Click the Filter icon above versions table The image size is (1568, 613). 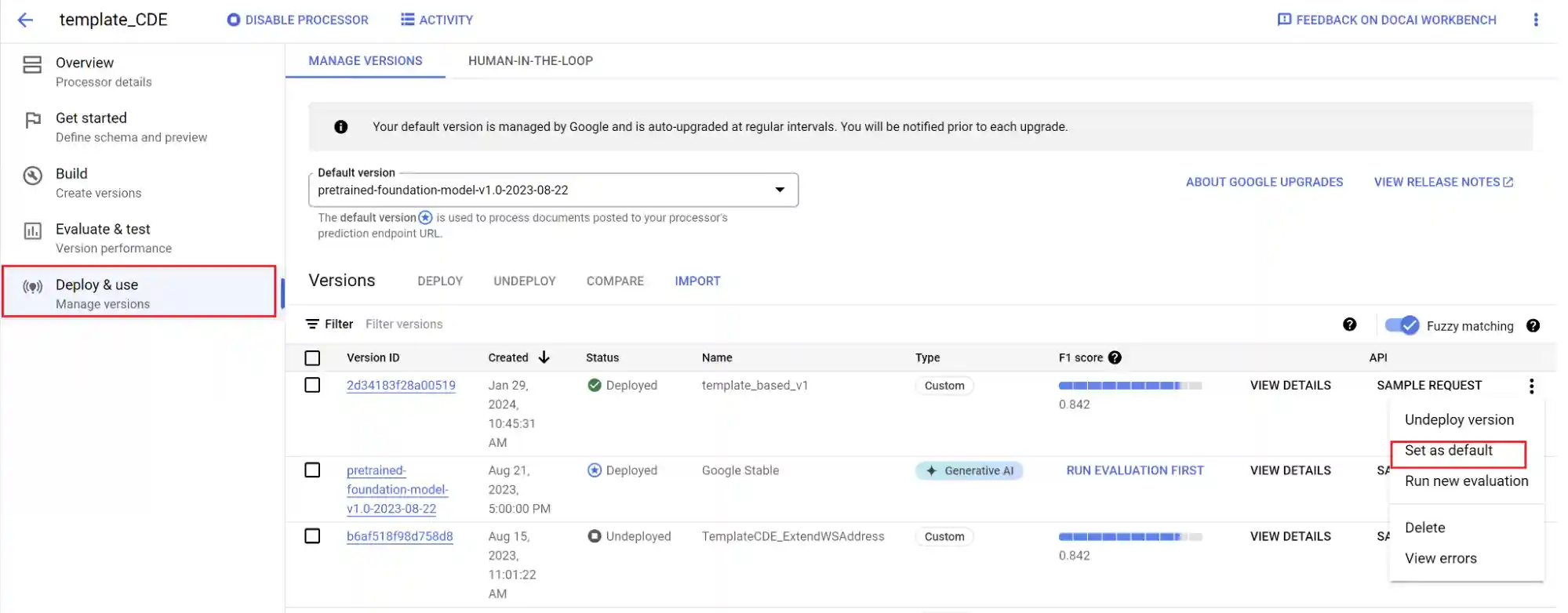coord(312,325)
